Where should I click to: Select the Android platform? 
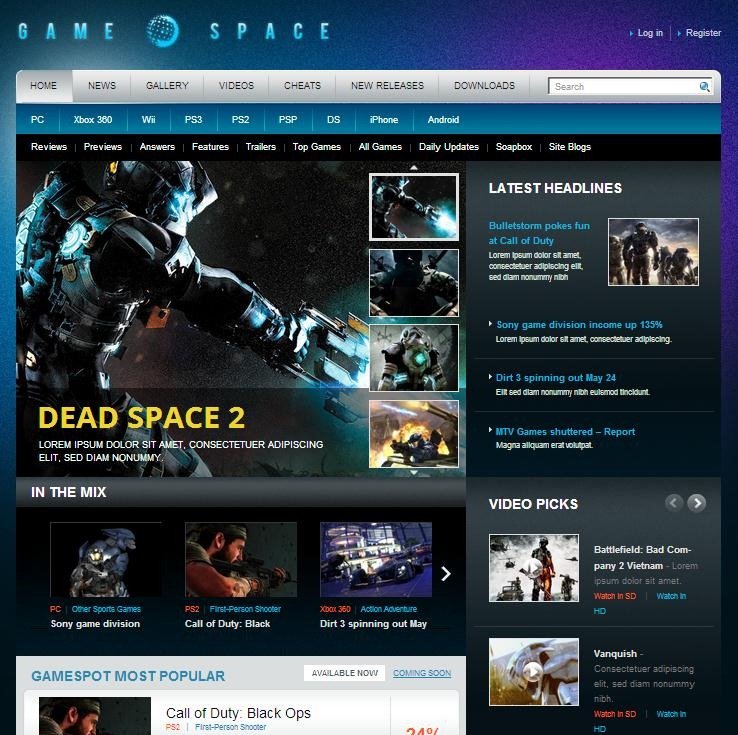(x=443, y=120)
